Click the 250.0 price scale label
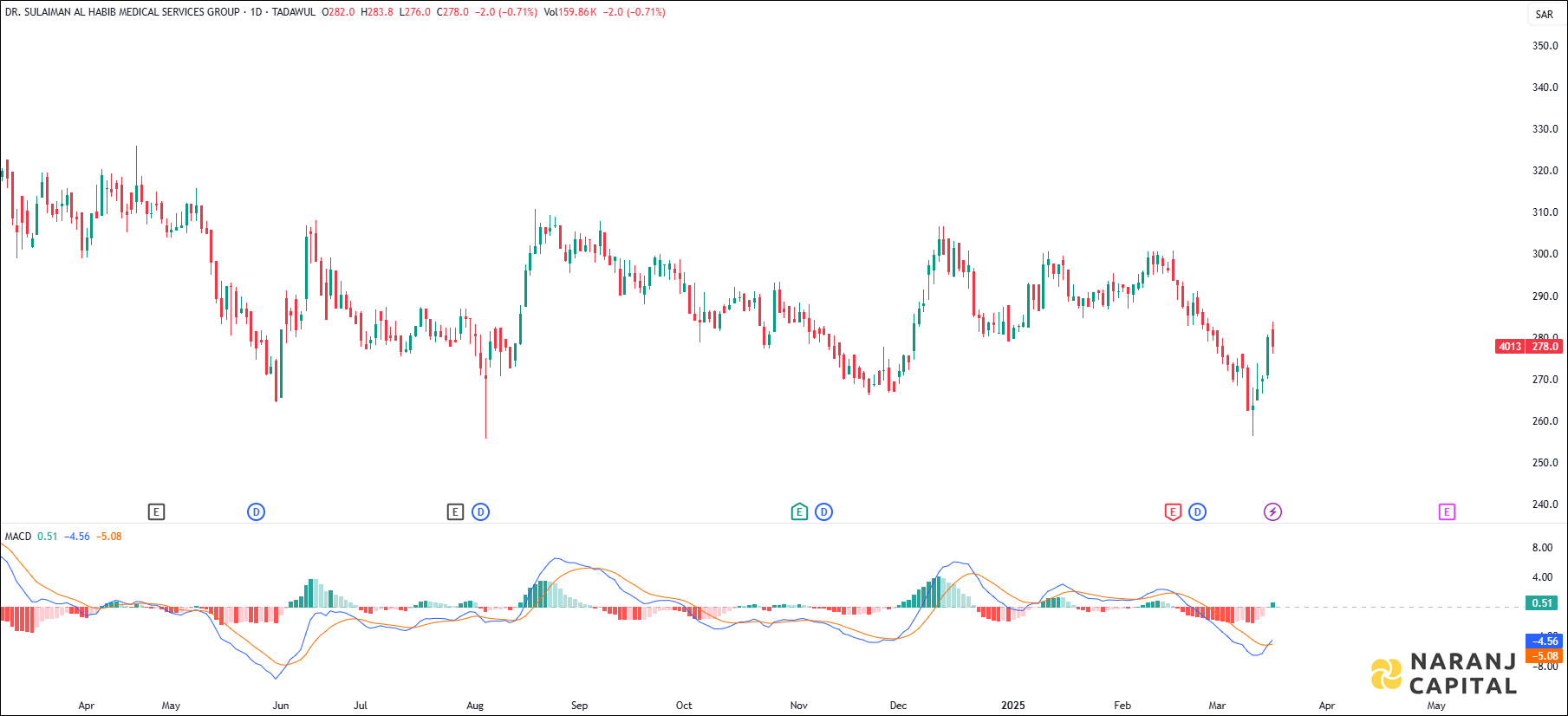Screen dimensions: 1568x716 pyautogui.click(x=1545, y=463)
